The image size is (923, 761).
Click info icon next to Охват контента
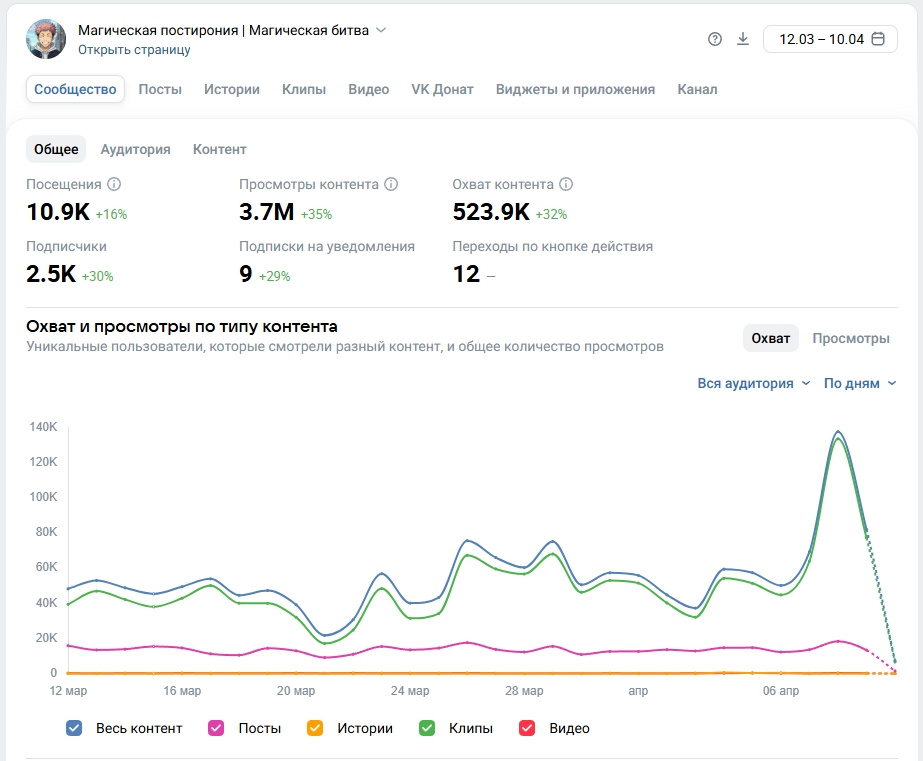[566, 185]
